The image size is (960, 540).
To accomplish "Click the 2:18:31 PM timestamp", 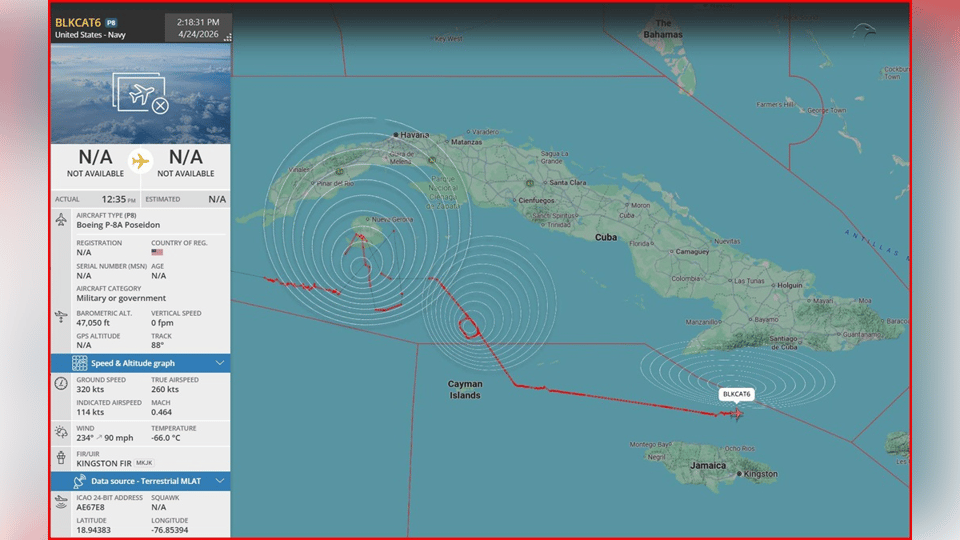I will tap(198, 22).
